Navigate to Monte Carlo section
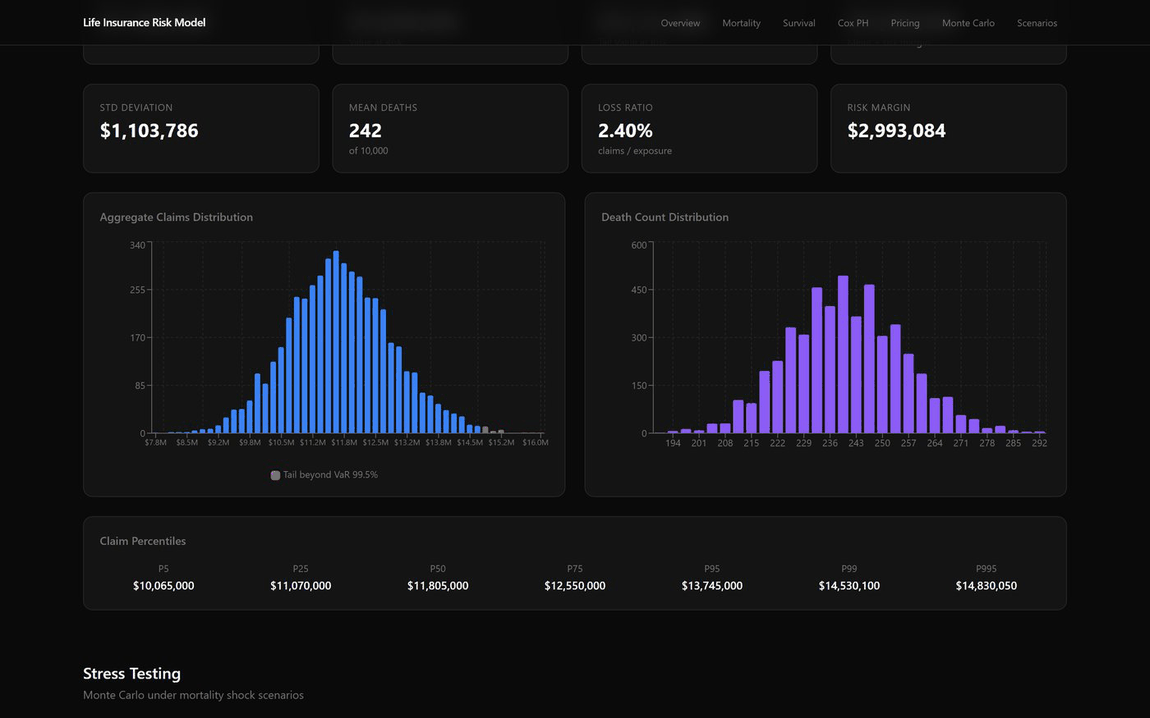 click(968, 23)
